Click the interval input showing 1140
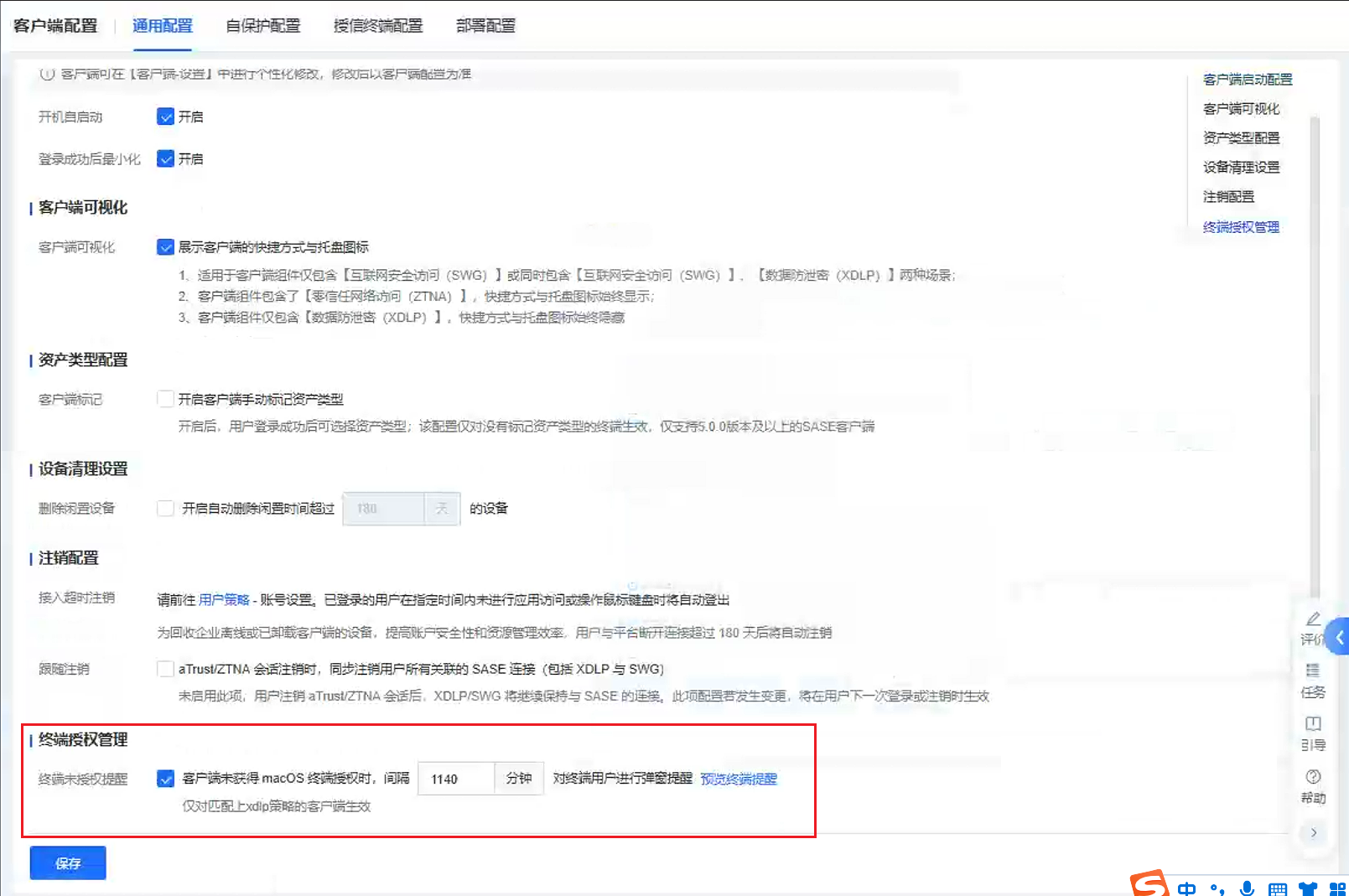 (456, 779)
